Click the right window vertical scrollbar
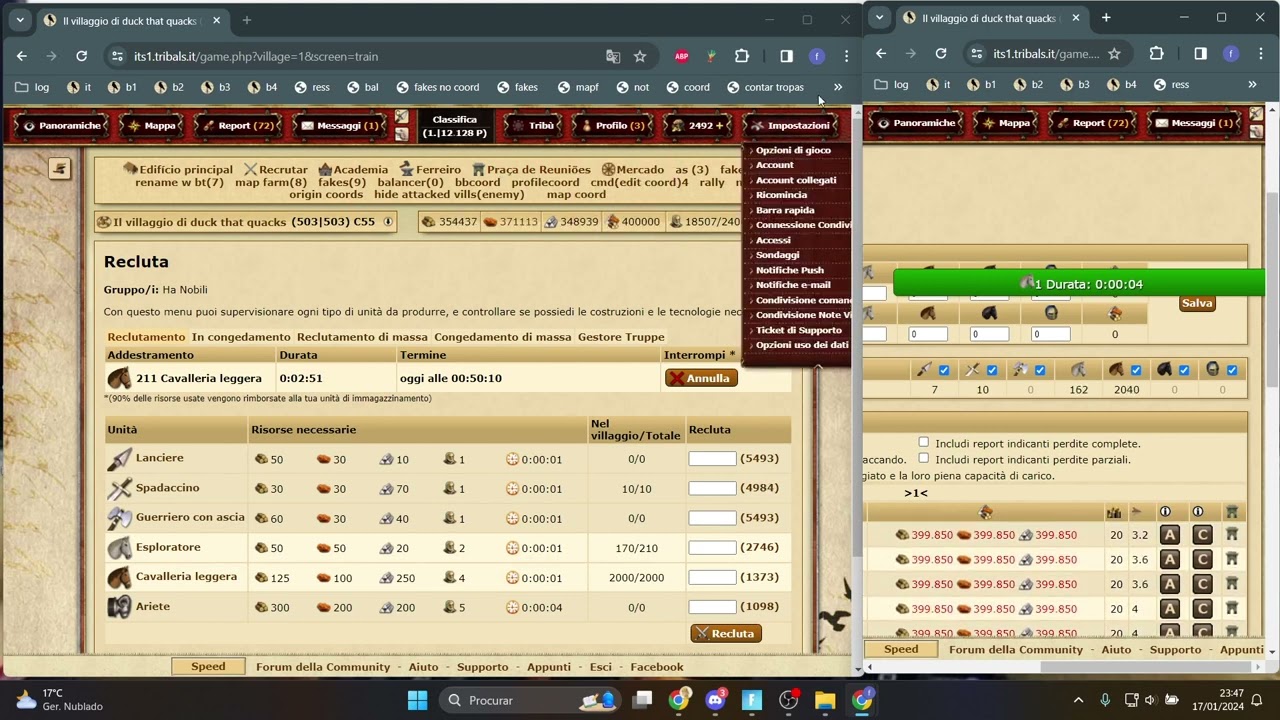Screen dimensions: 1280x720 [1272, 290]
